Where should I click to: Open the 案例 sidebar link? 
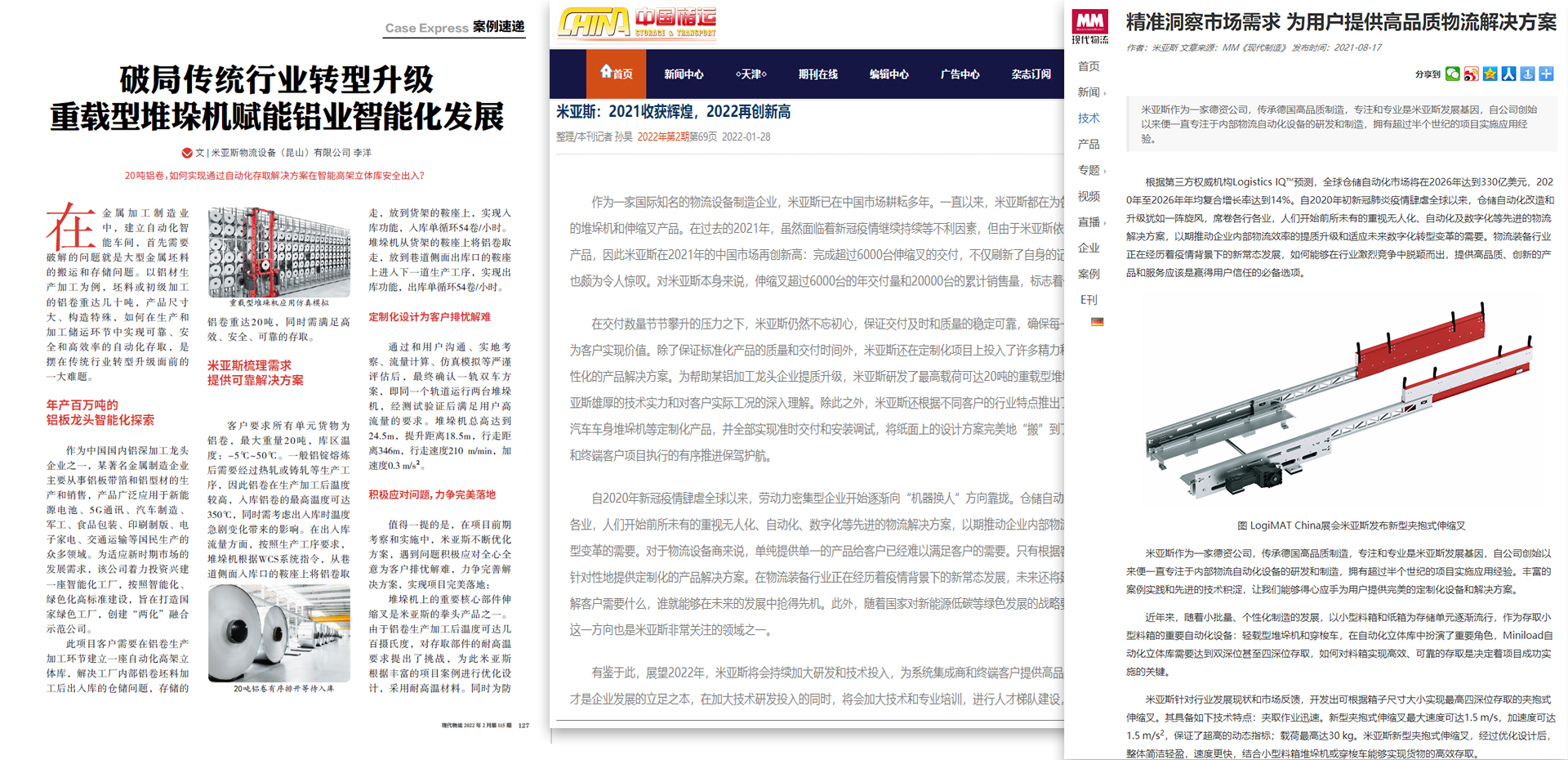(x=1089, y=275)
